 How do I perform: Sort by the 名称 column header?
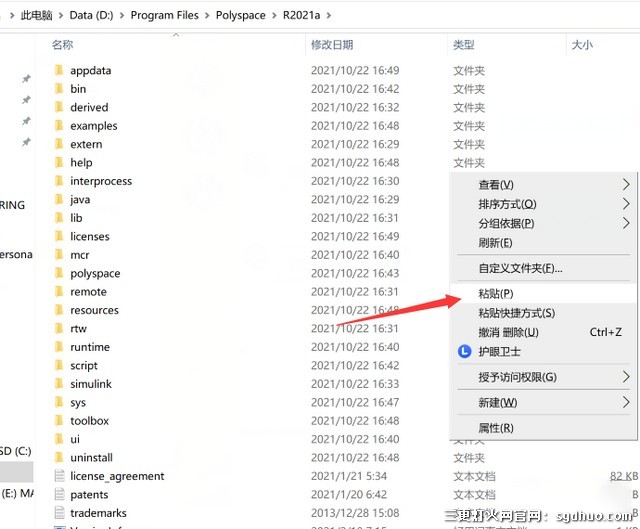62,44
